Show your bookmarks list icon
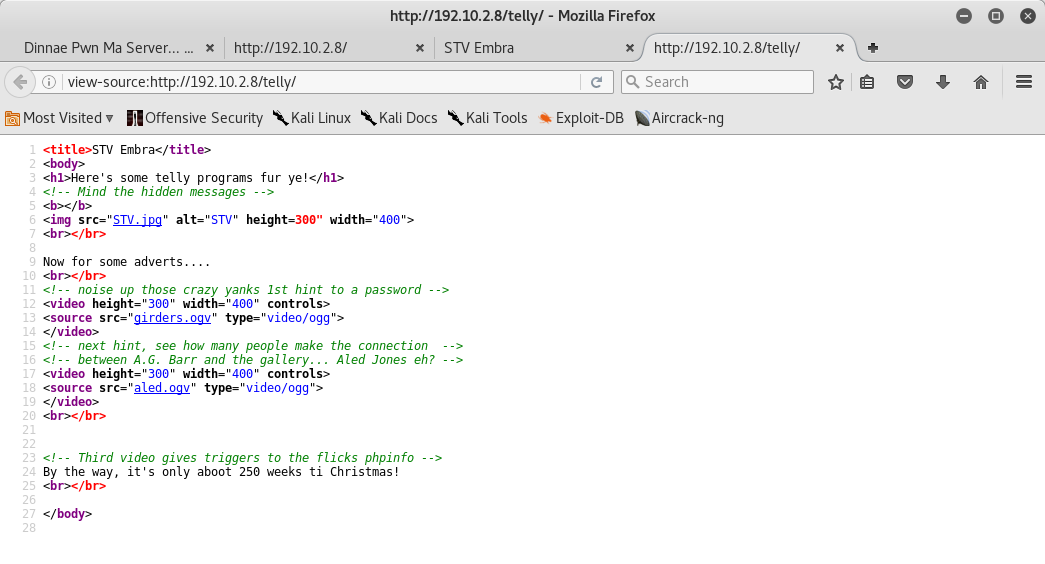1045x564 pixels. [868, 82]
